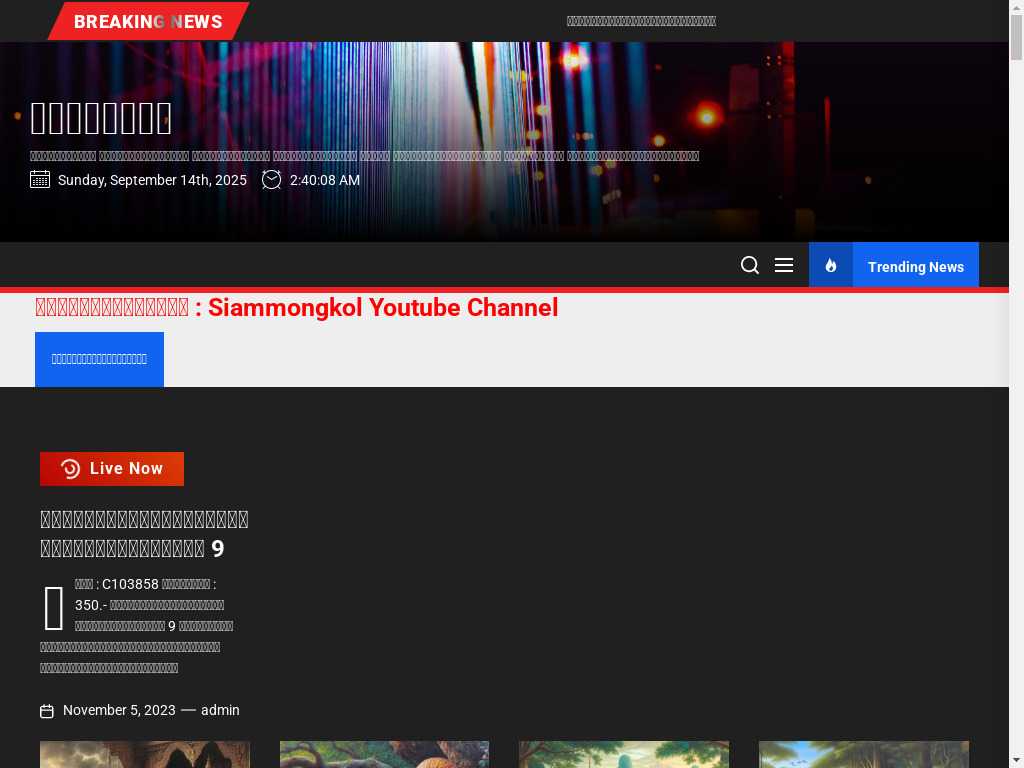Click the calendar icon beside November 5, 2023
This screenshot has width=1024, height=768.
(47, 711)
